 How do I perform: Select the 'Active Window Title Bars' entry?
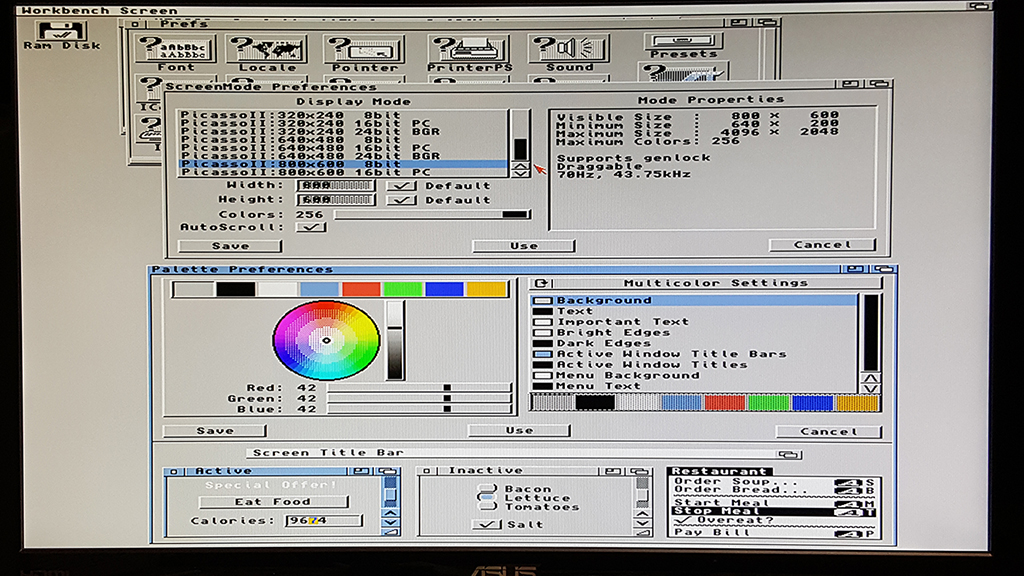(x=694, y=354)
